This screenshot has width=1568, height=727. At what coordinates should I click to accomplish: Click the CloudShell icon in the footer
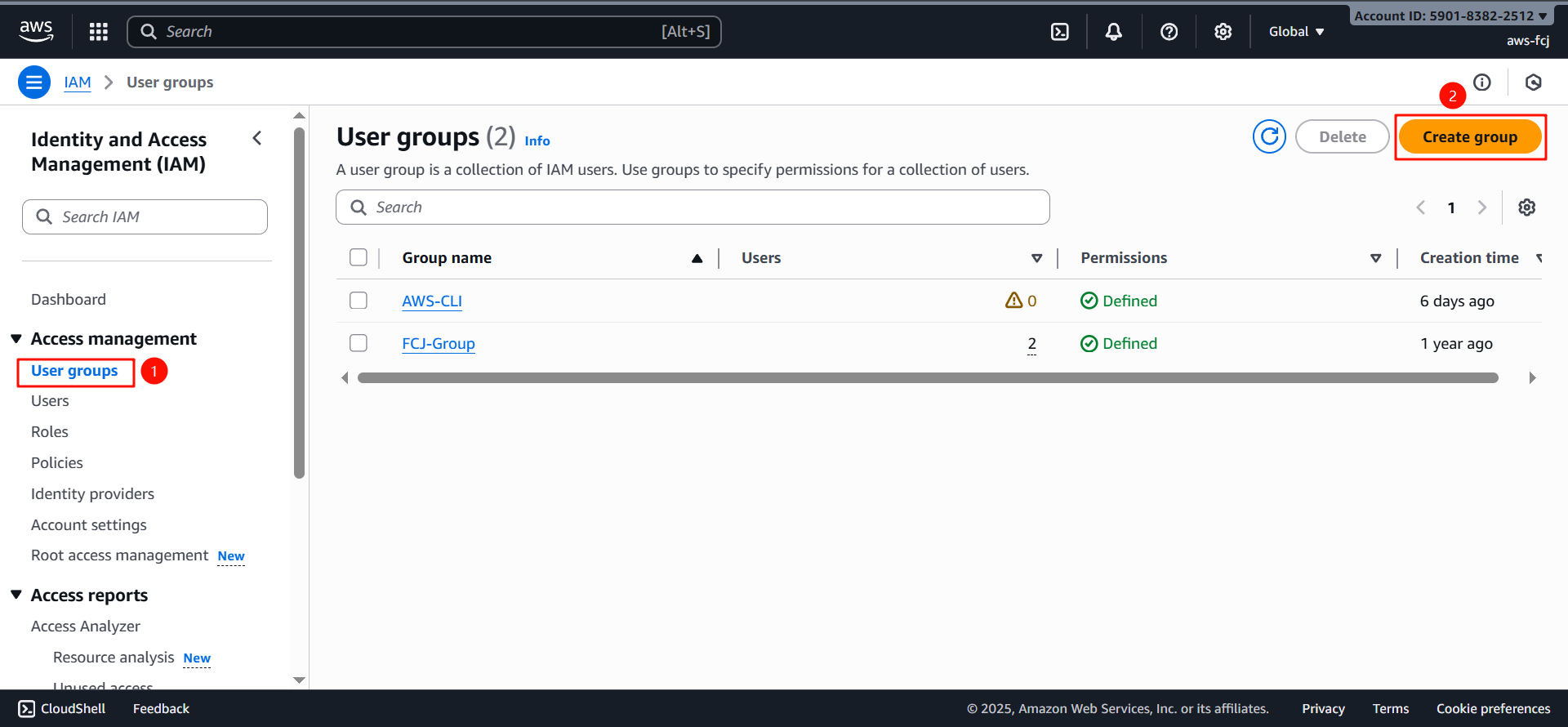coord(26,708)
